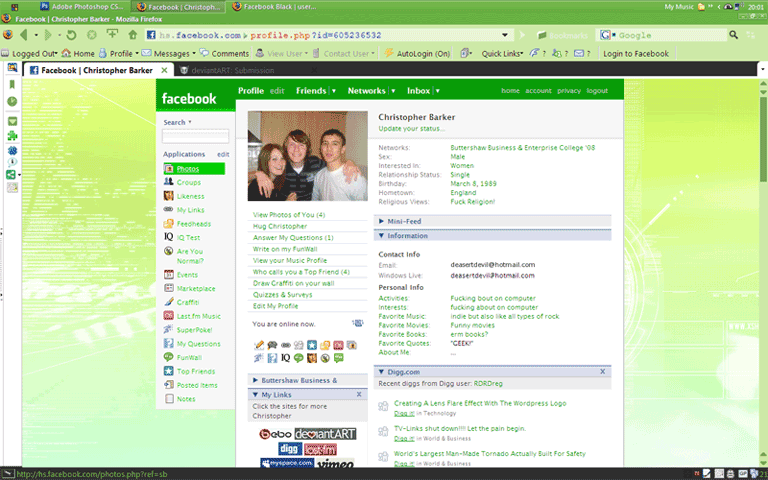Click the online chat icon beside 'online now'
The width and height of the screenshot is (768, 480).
point(358,323)
